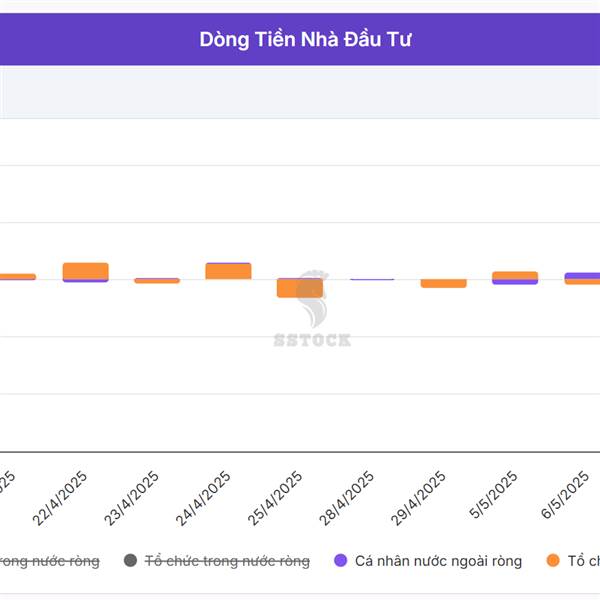Image resolution: width=600 pixels, height=600 pixels.
Task: Click the '25/4/2025' axis label
Action: 275,499
